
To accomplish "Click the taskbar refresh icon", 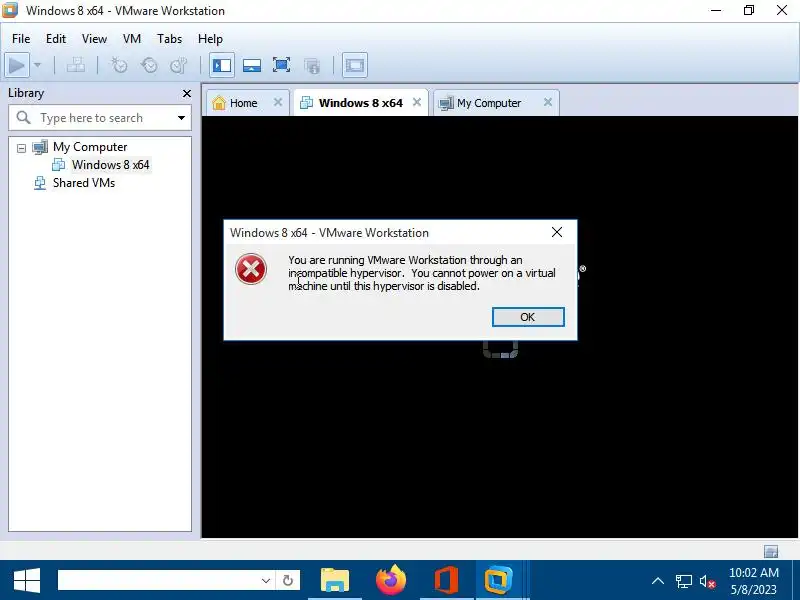I will (288, 581).
